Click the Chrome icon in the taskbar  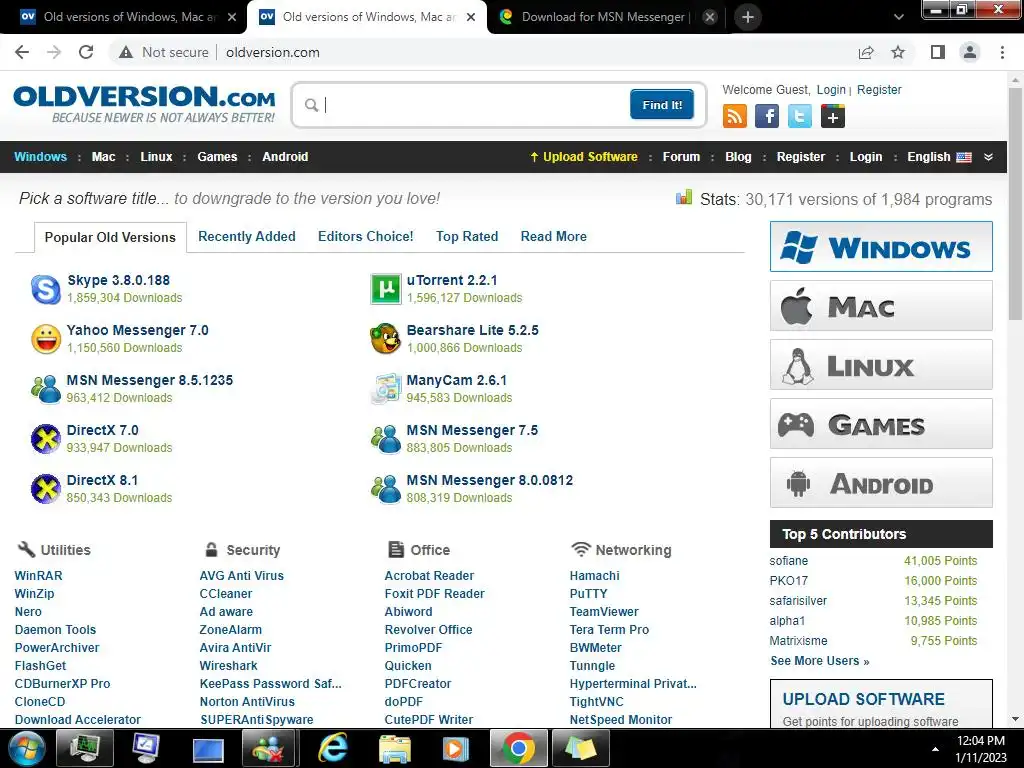(519, 748)
